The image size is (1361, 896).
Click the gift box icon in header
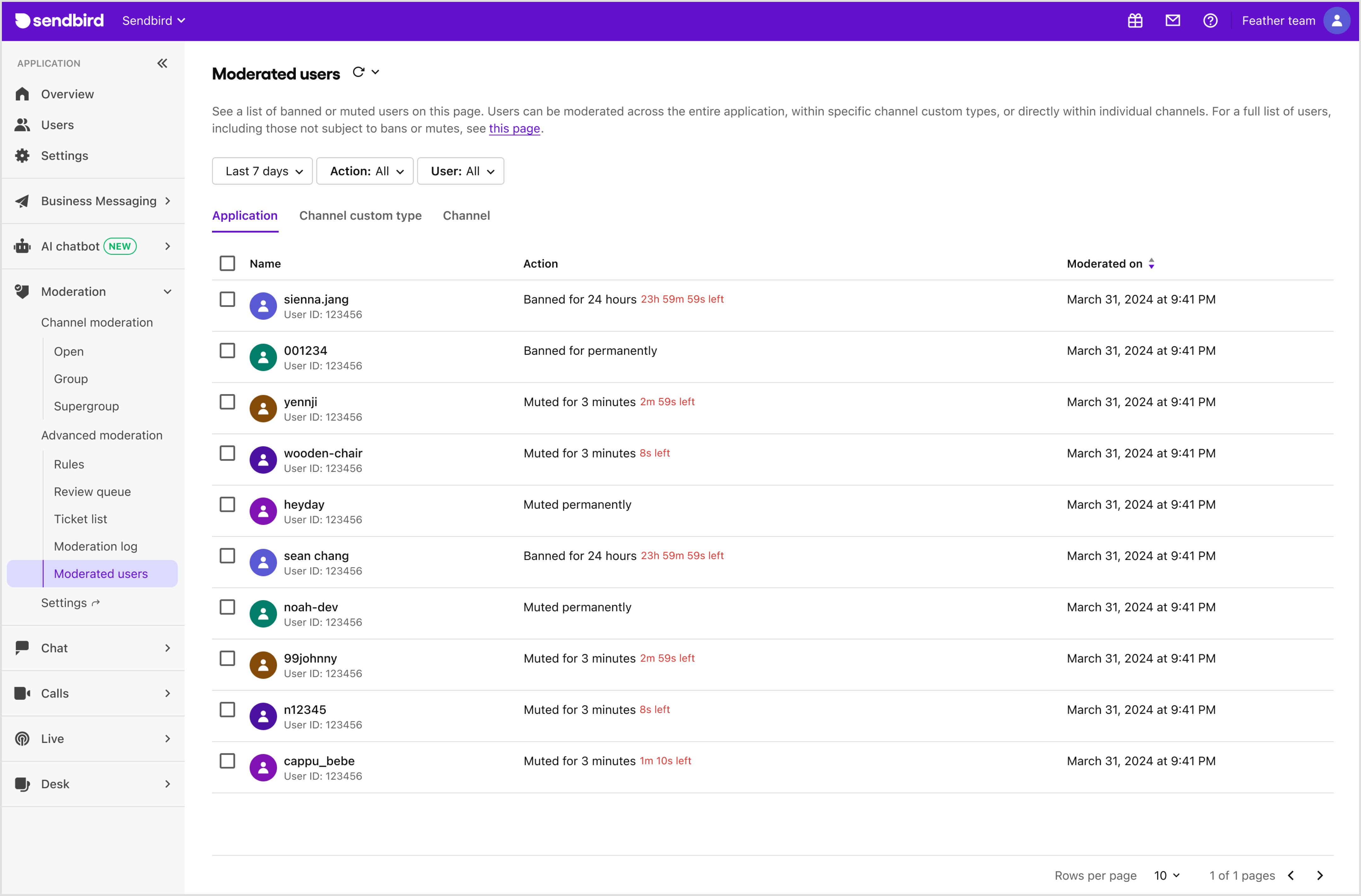(1134, 20)
